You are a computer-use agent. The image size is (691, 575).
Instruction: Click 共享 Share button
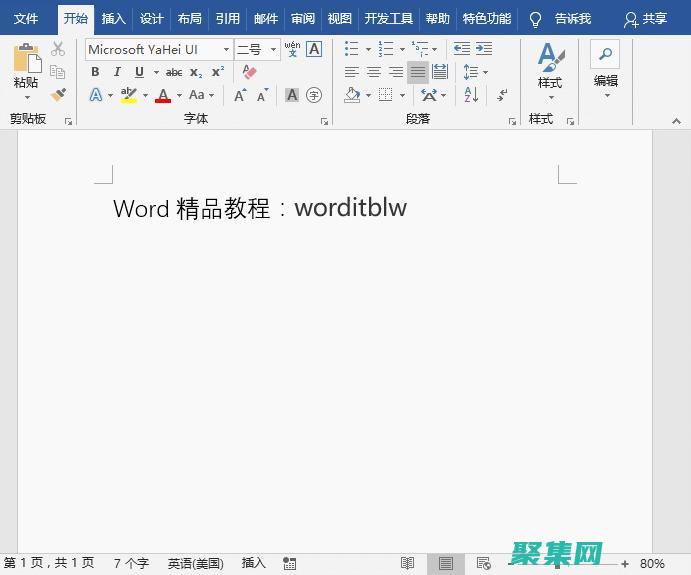point(646,19)
